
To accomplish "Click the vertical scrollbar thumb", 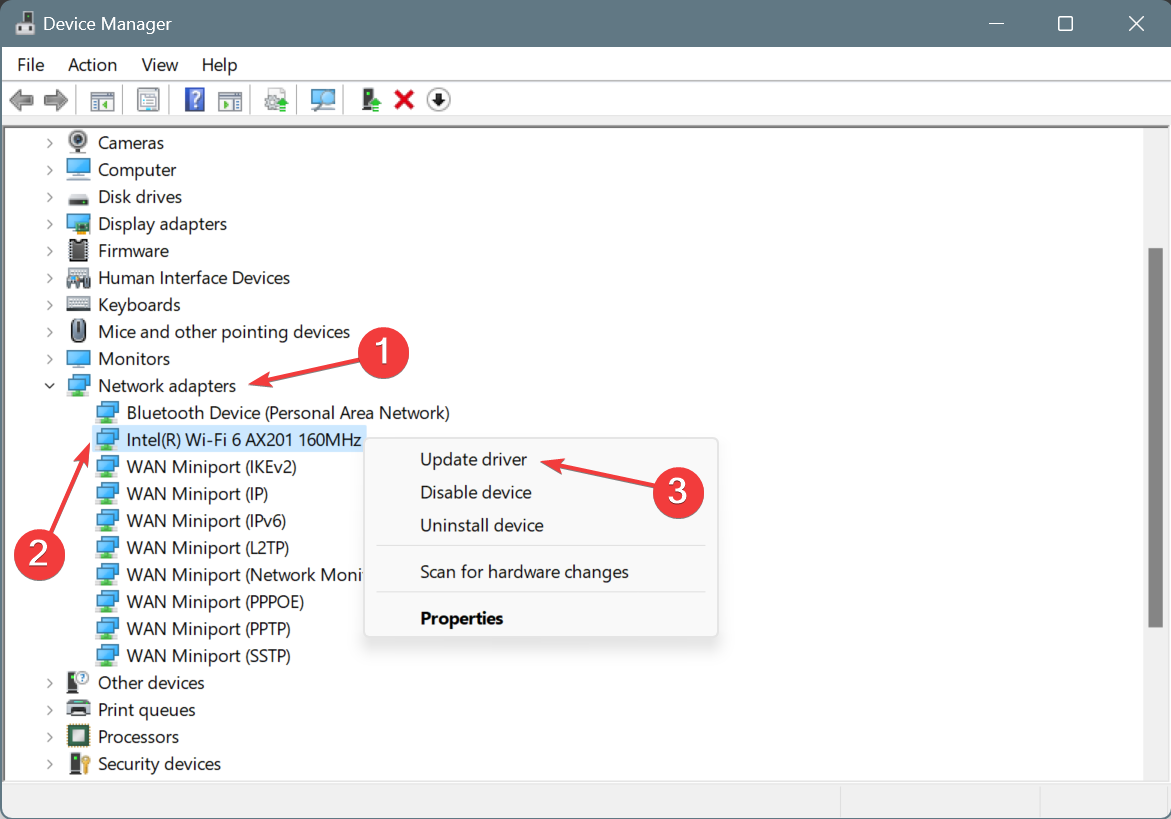I will pyautogui.click(x=1155, y=437).
